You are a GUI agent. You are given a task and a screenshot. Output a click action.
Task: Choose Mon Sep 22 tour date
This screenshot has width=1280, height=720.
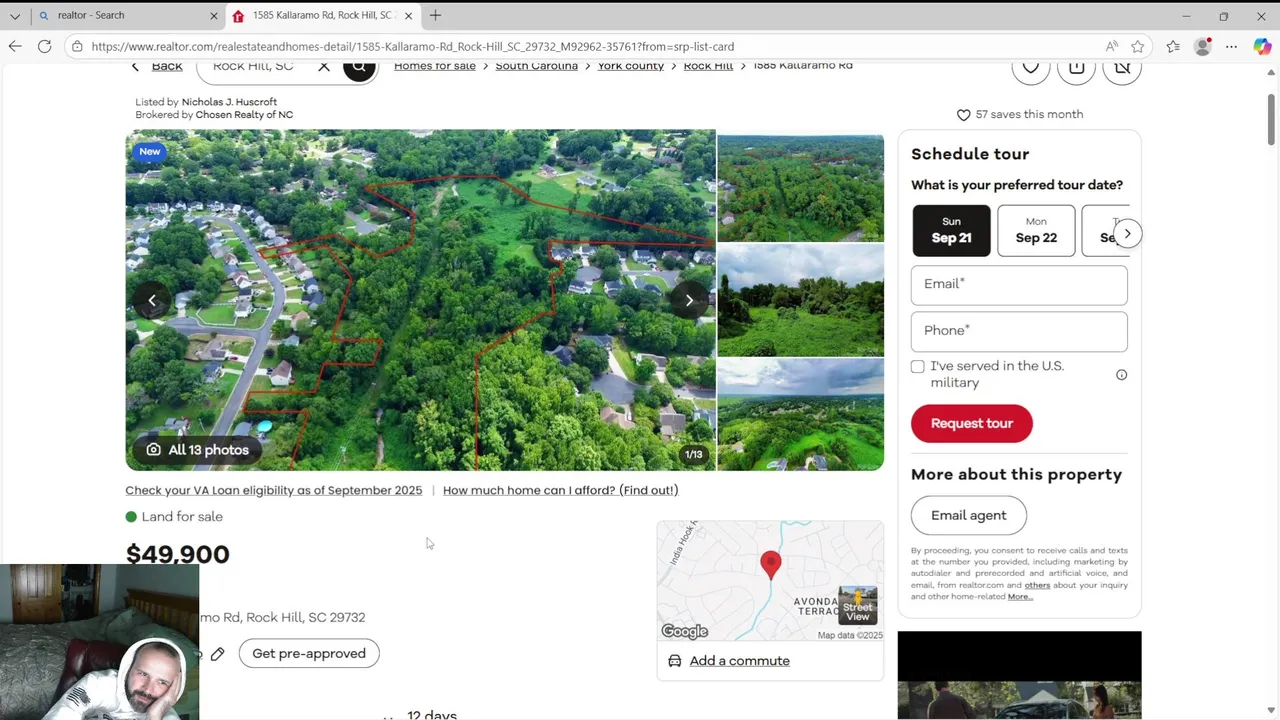click(x=1036, y=230)
